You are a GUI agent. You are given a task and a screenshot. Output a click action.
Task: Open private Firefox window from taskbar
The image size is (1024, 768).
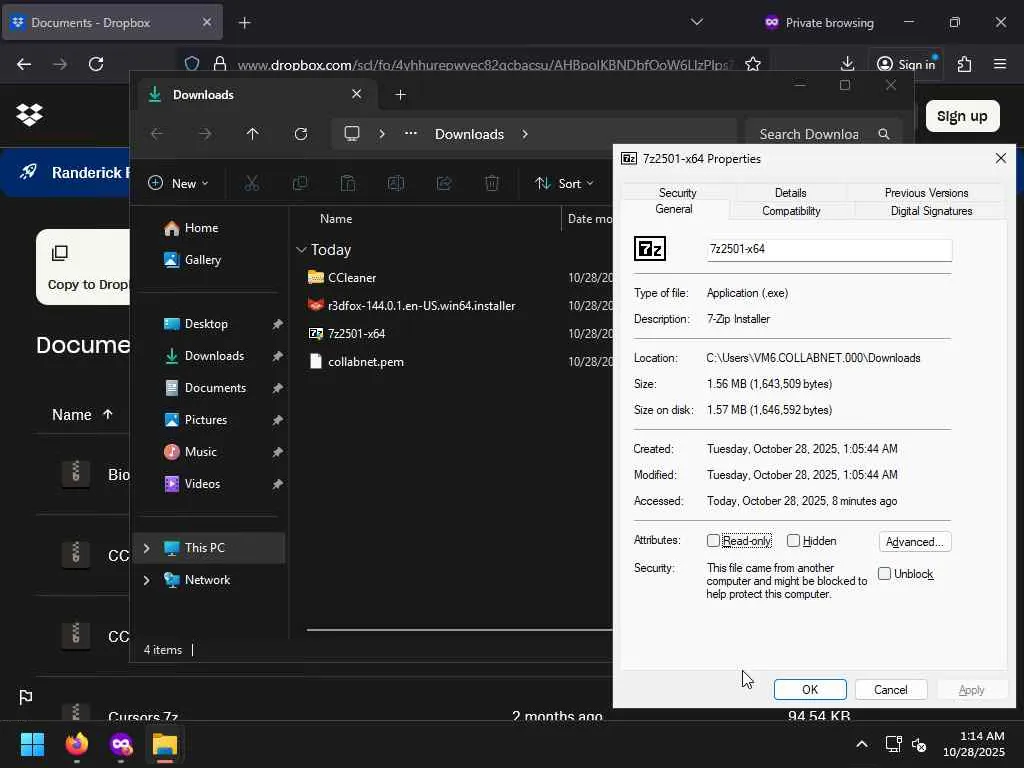coord(121,744)
